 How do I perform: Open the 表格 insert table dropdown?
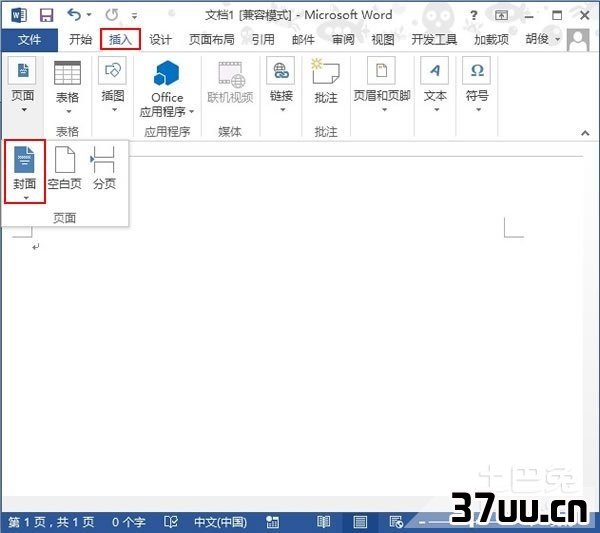67,87
